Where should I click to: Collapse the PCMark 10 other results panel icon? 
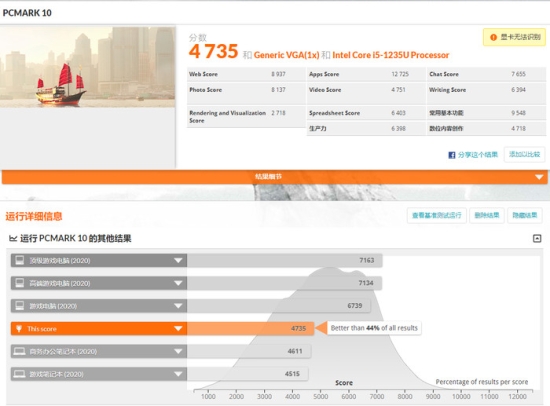pos(537,239)
